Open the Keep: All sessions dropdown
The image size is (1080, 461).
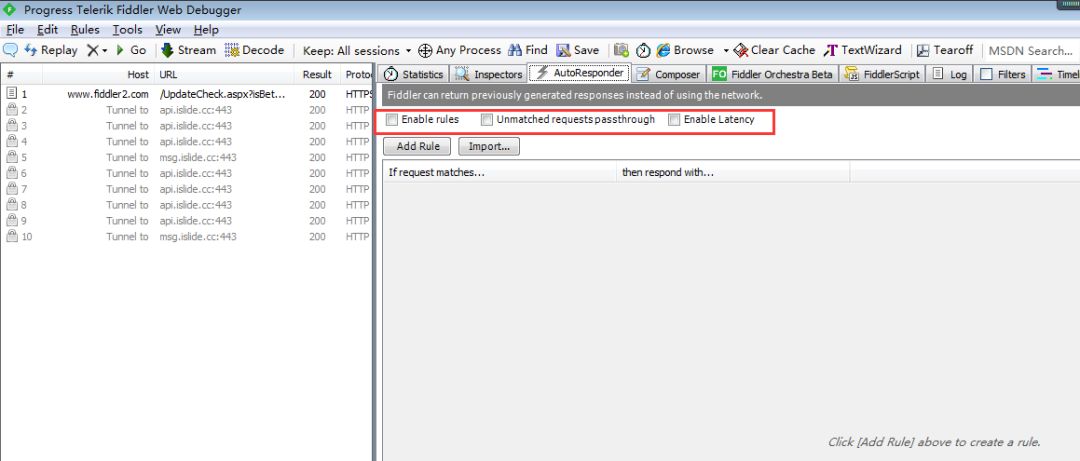tap(357, 51)
